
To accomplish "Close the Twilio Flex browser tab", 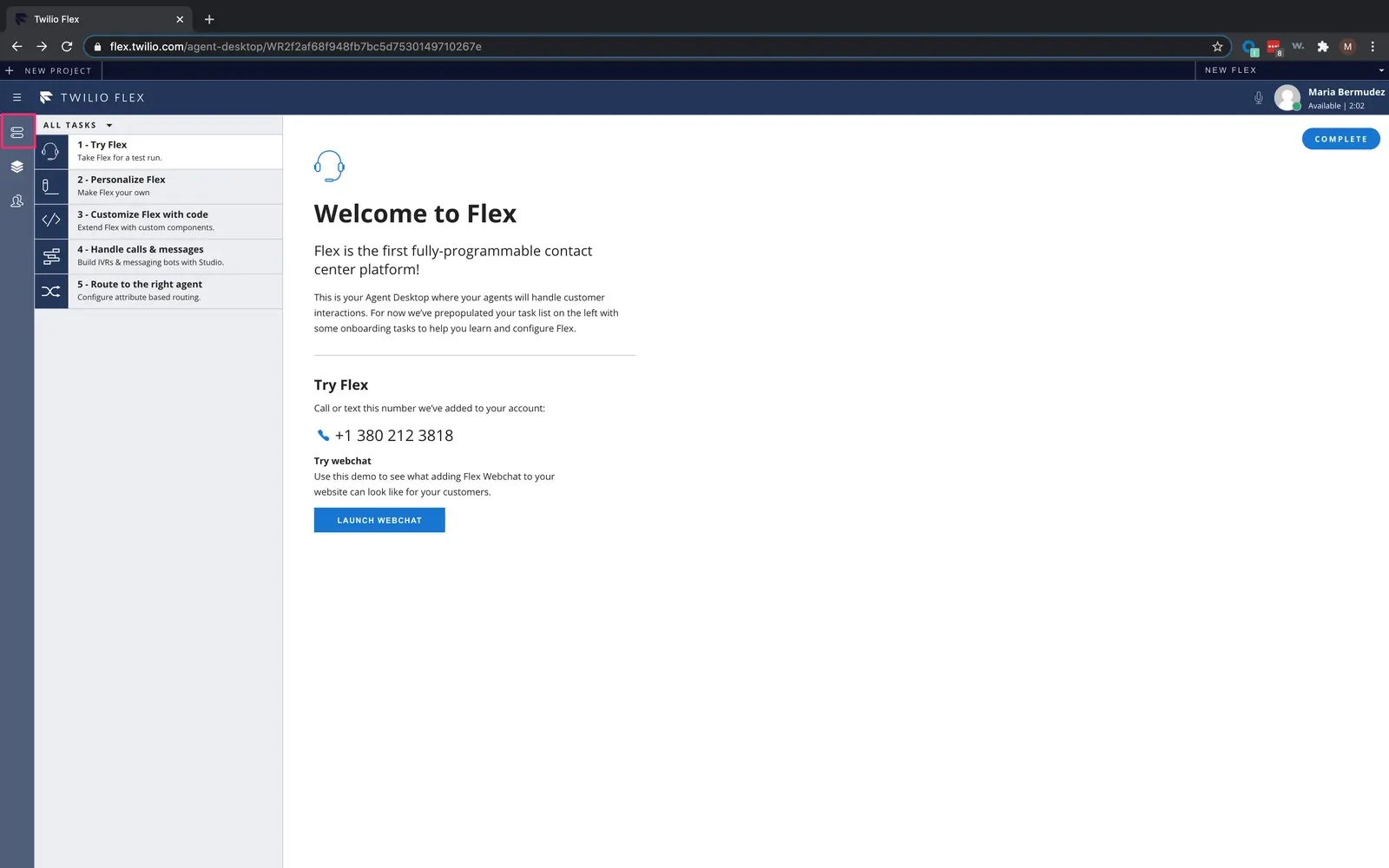I will point(180,19).
